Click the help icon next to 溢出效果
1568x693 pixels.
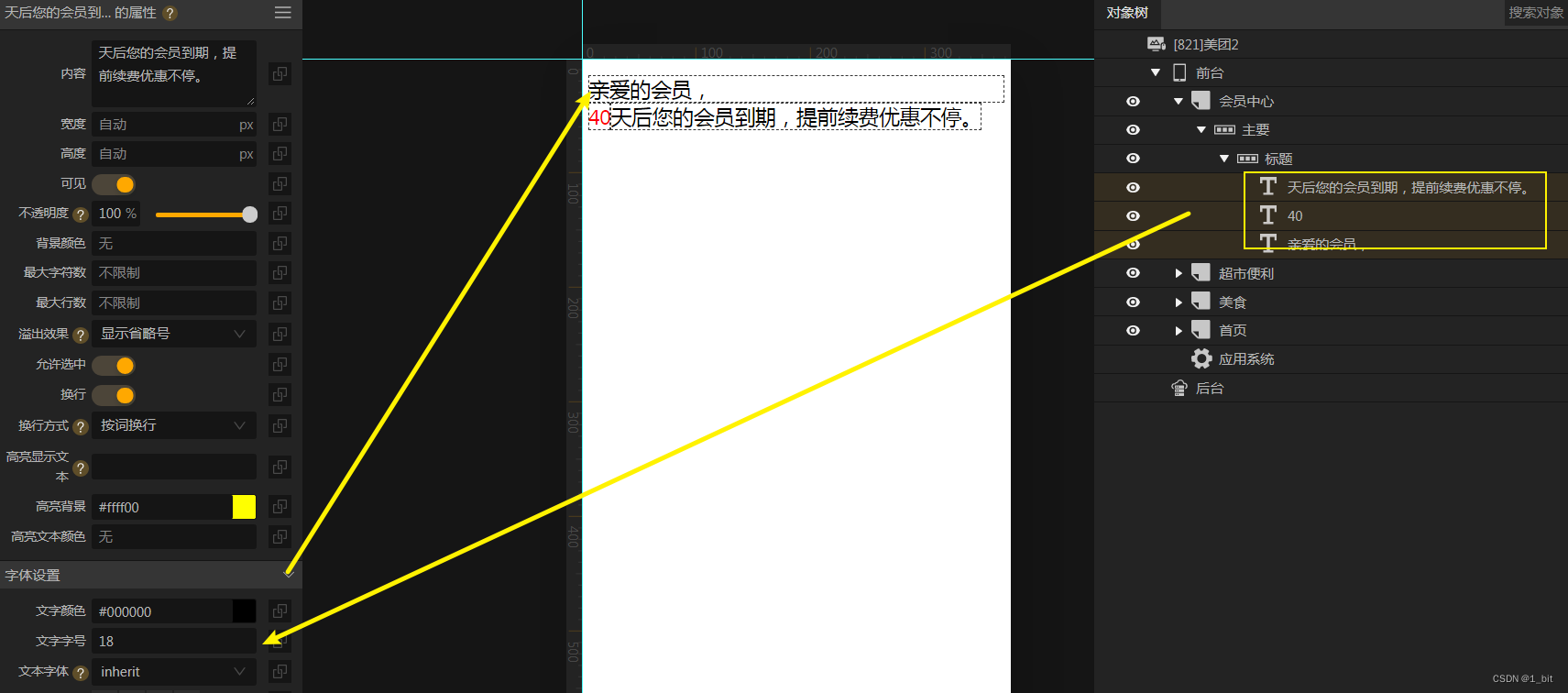click(81, 335)
